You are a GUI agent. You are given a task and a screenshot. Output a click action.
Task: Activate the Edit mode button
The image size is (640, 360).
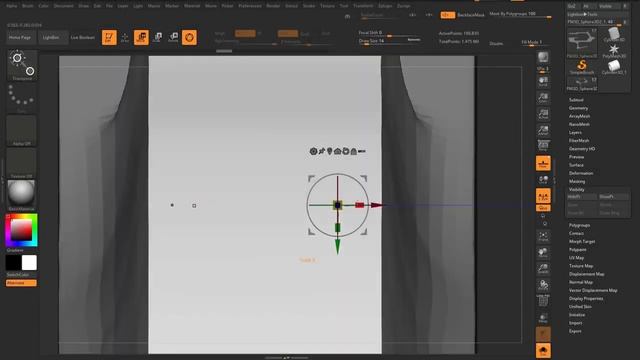click(x=109, y=38)
